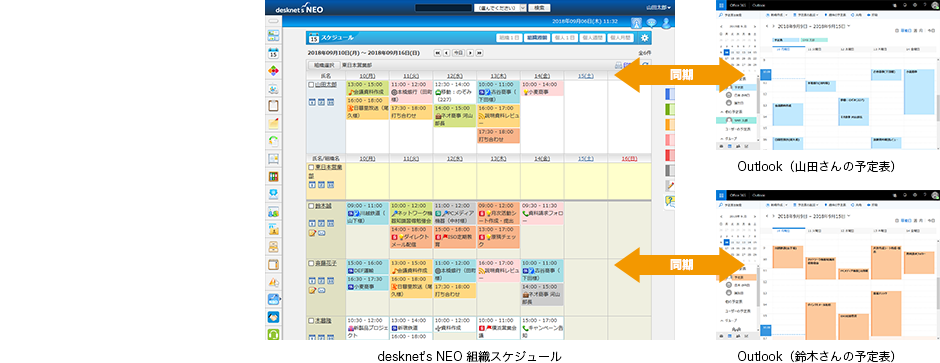Click the 今日 today button
This screenshot has width=940, height=363.
click(x=459, y=53)
